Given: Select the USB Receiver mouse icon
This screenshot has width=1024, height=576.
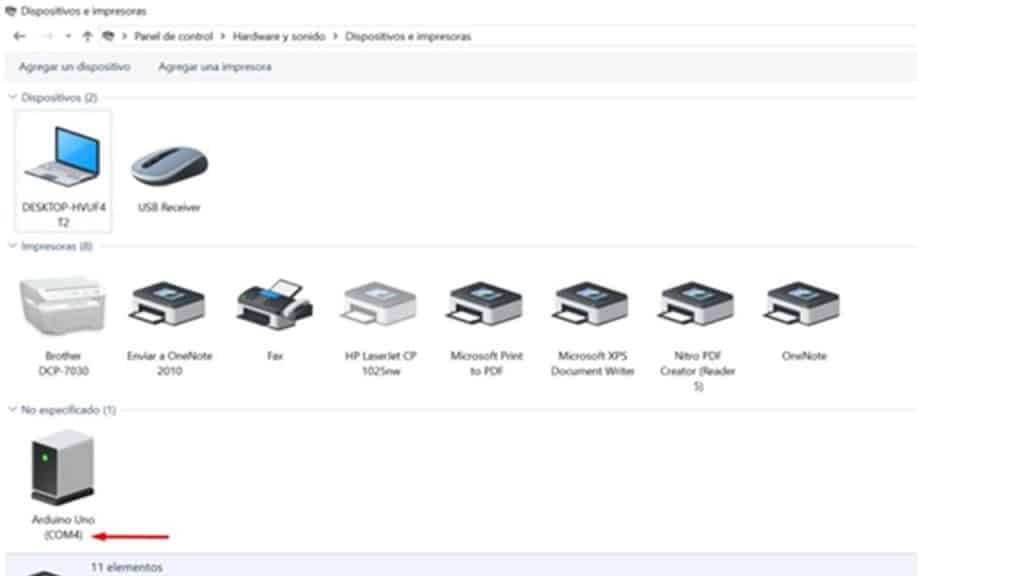Looking at the screenshot, I should [169, 167].
